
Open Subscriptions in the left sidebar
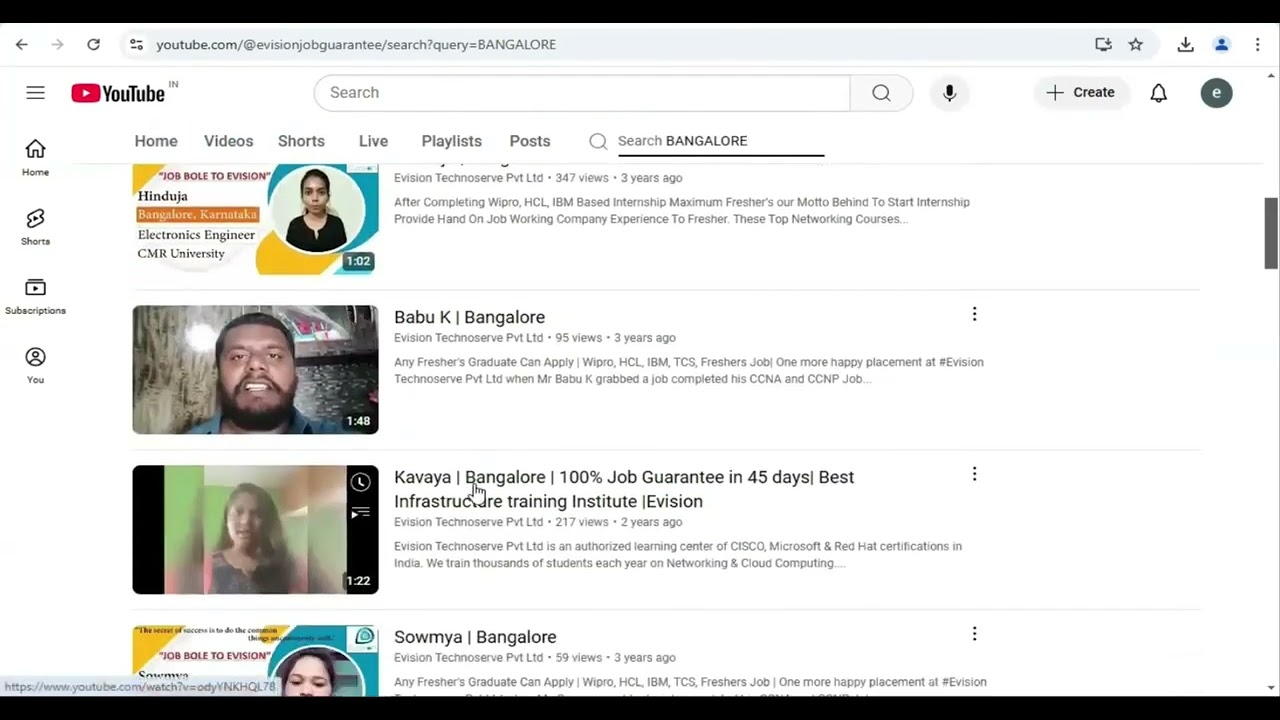tap(35, 296)
